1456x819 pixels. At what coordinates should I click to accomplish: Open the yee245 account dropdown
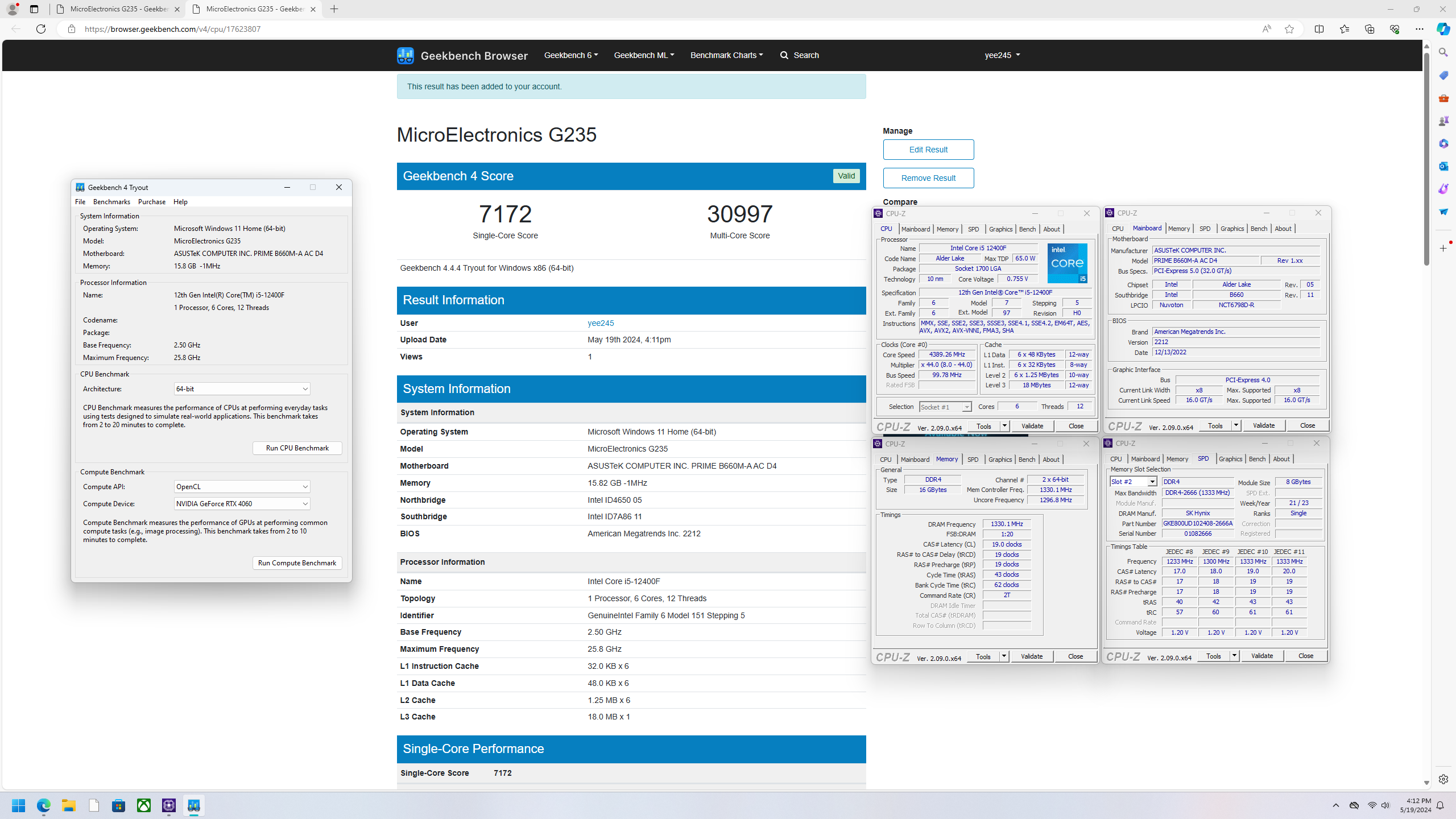click(x=1002, y=55)
